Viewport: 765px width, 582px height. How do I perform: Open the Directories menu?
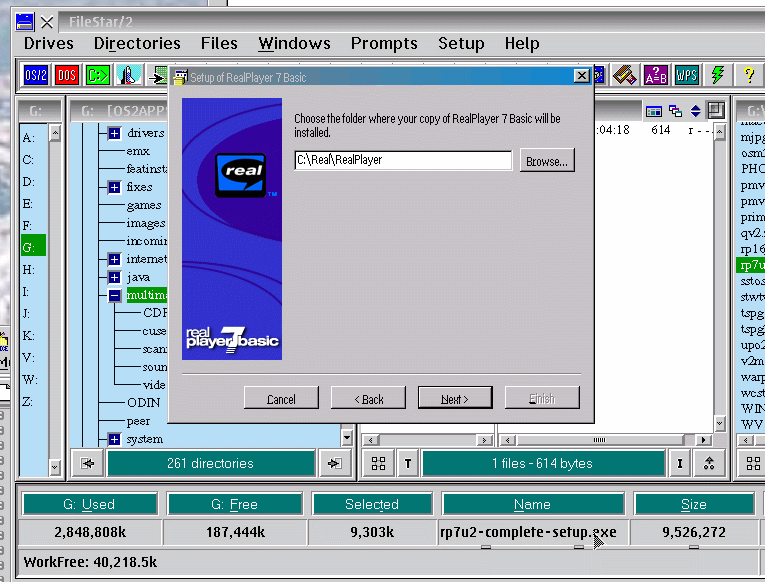(x=137, y=43)
